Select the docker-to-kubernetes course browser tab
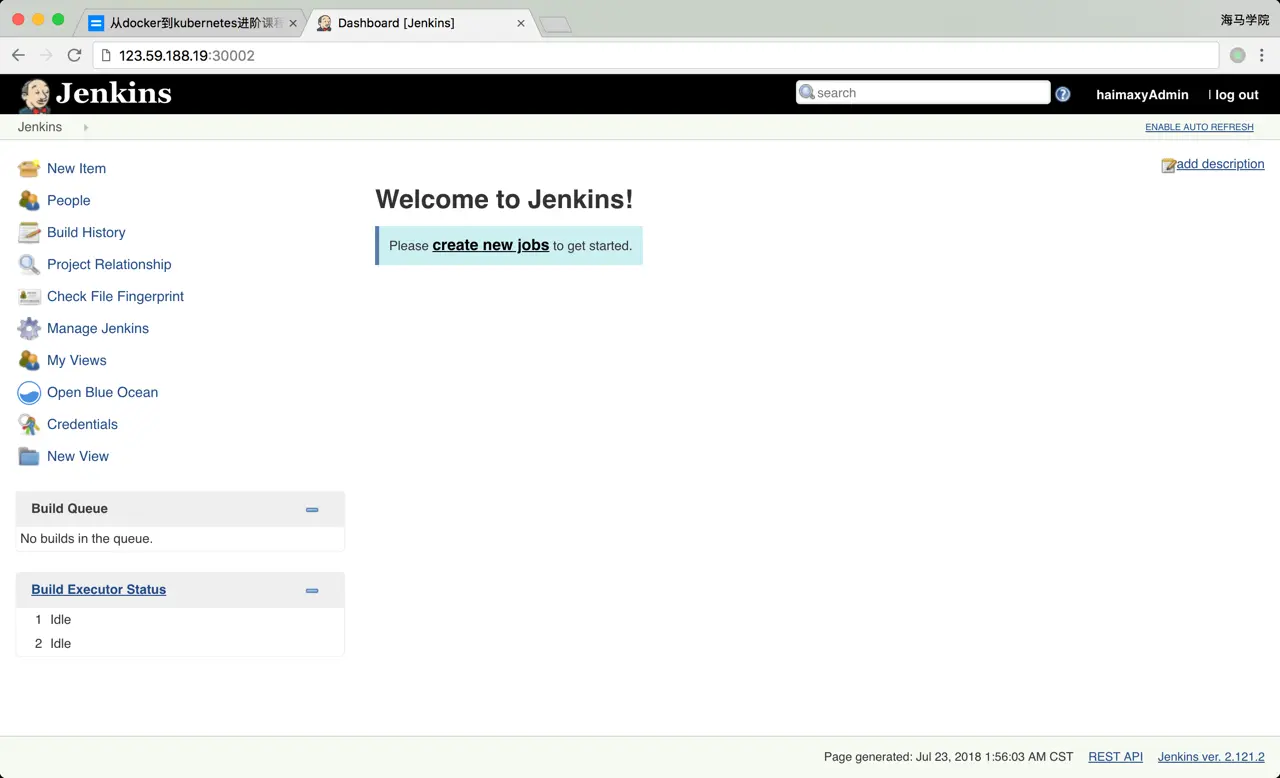This screenshot has height=778, width=1280. pyautogui.click(x=190, y=21)
